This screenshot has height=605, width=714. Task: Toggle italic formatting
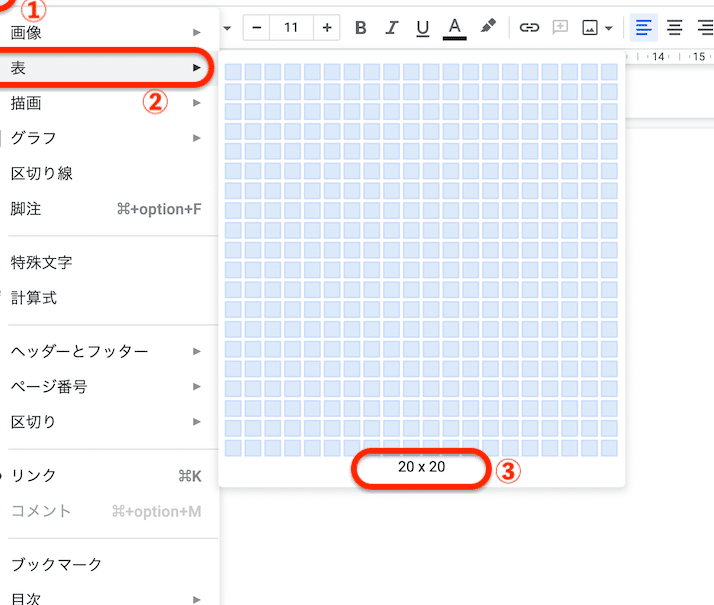click(x=391, y=28)
